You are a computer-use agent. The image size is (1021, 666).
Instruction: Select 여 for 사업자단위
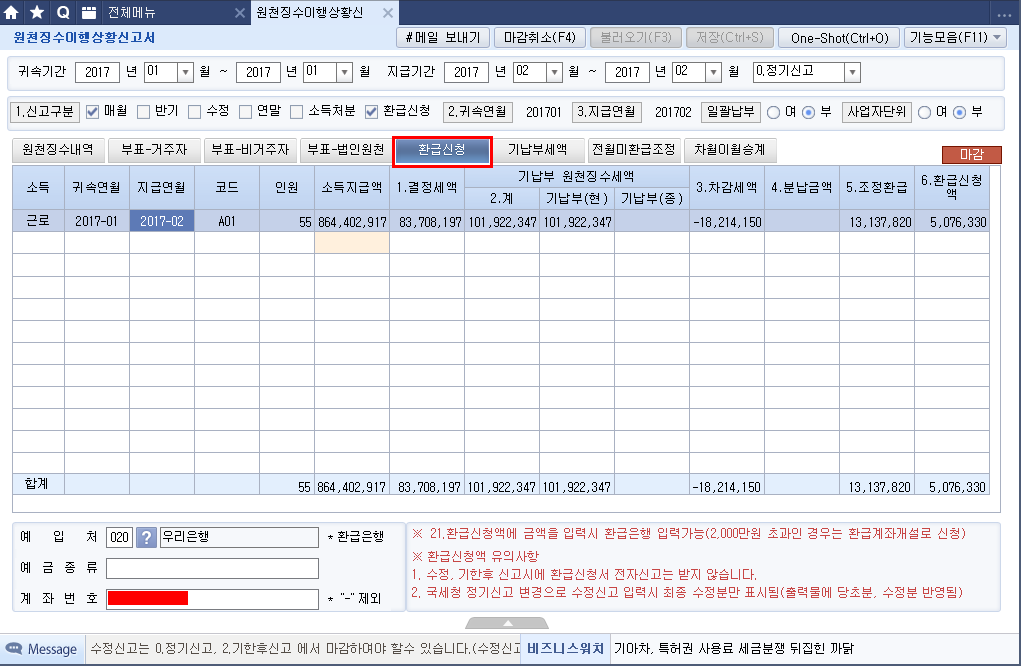click(925, 113)
